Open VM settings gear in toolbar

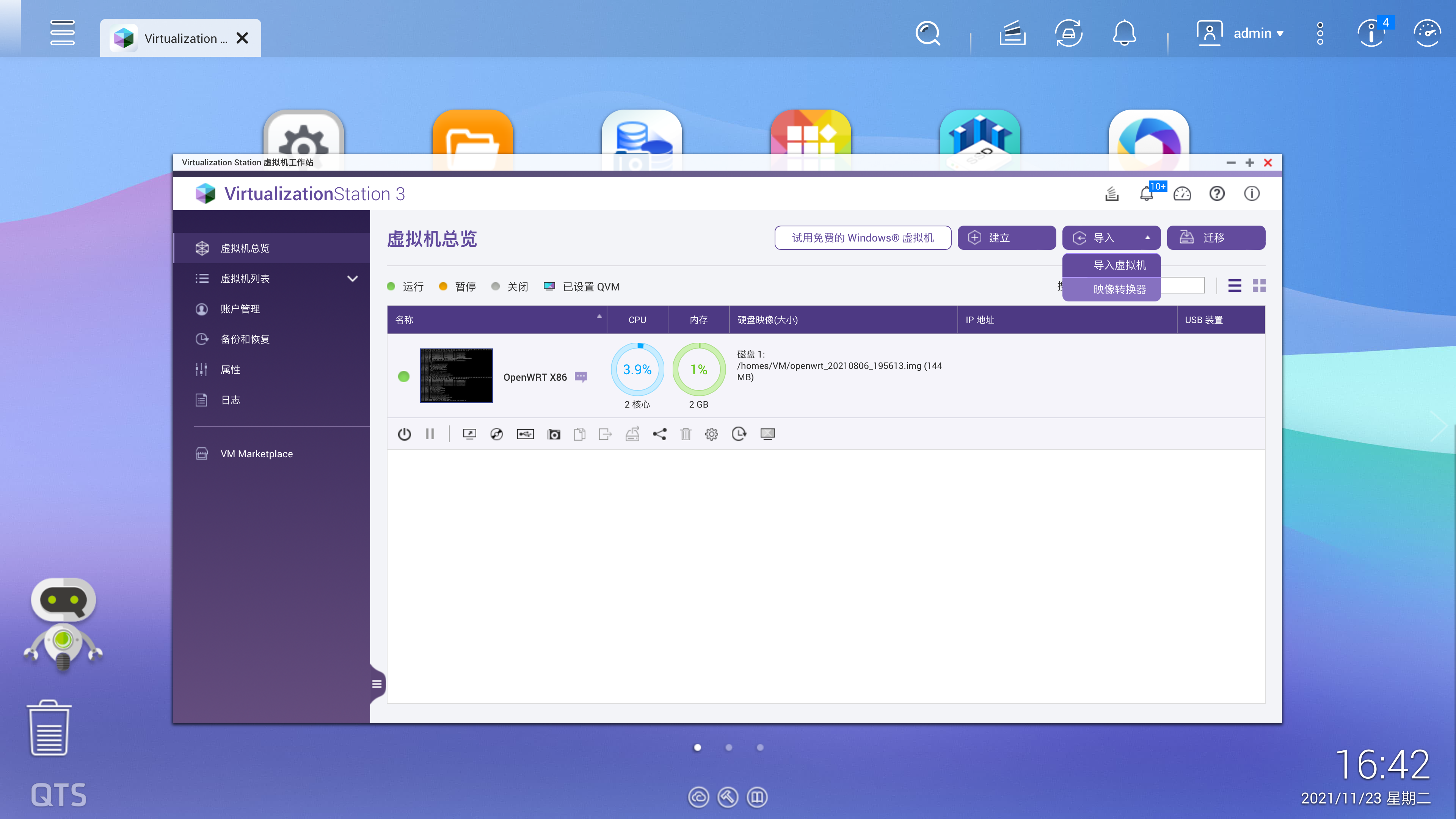point(712,434)
